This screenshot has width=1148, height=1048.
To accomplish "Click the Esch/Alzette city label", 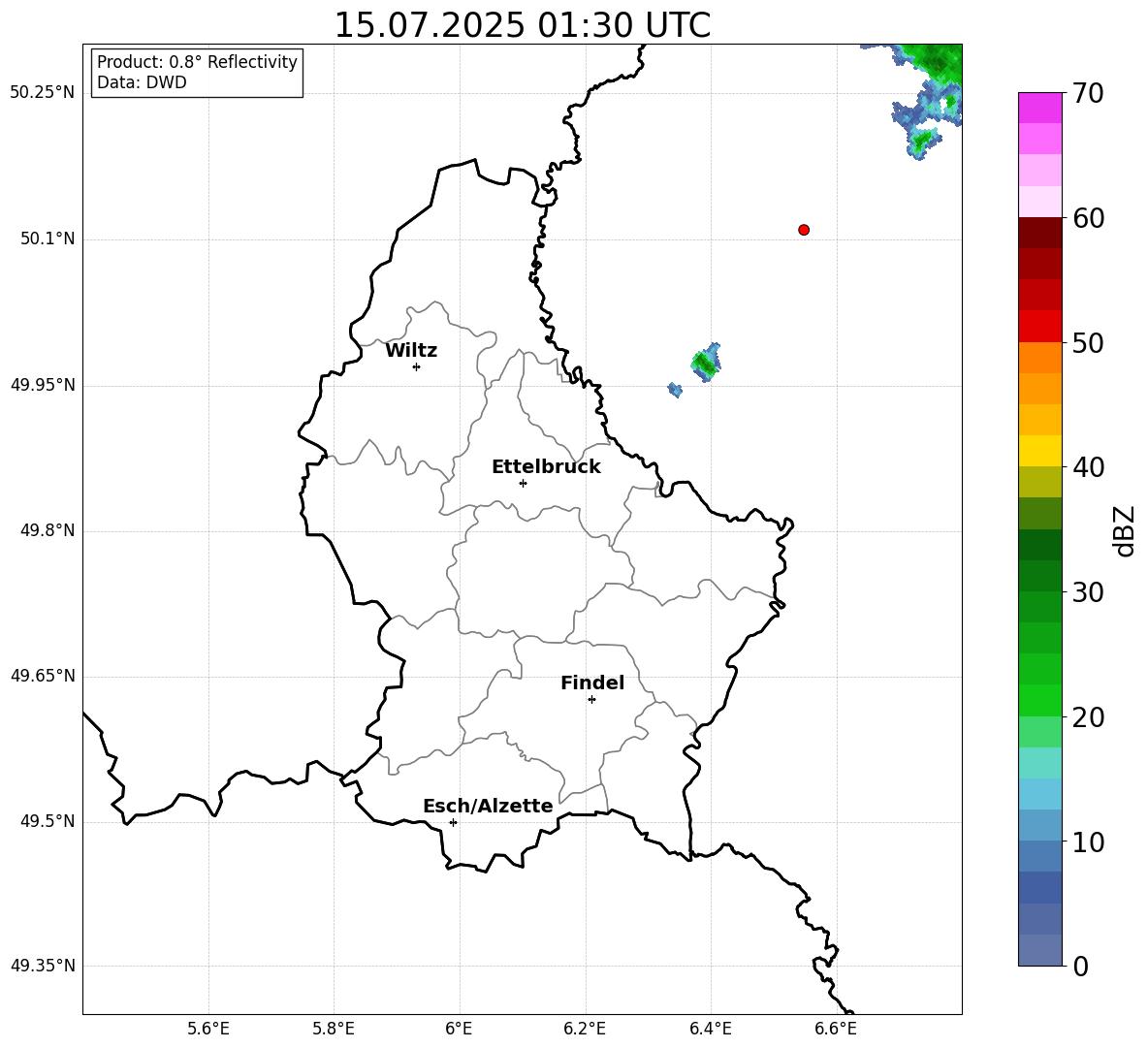I will pos(488,806).
